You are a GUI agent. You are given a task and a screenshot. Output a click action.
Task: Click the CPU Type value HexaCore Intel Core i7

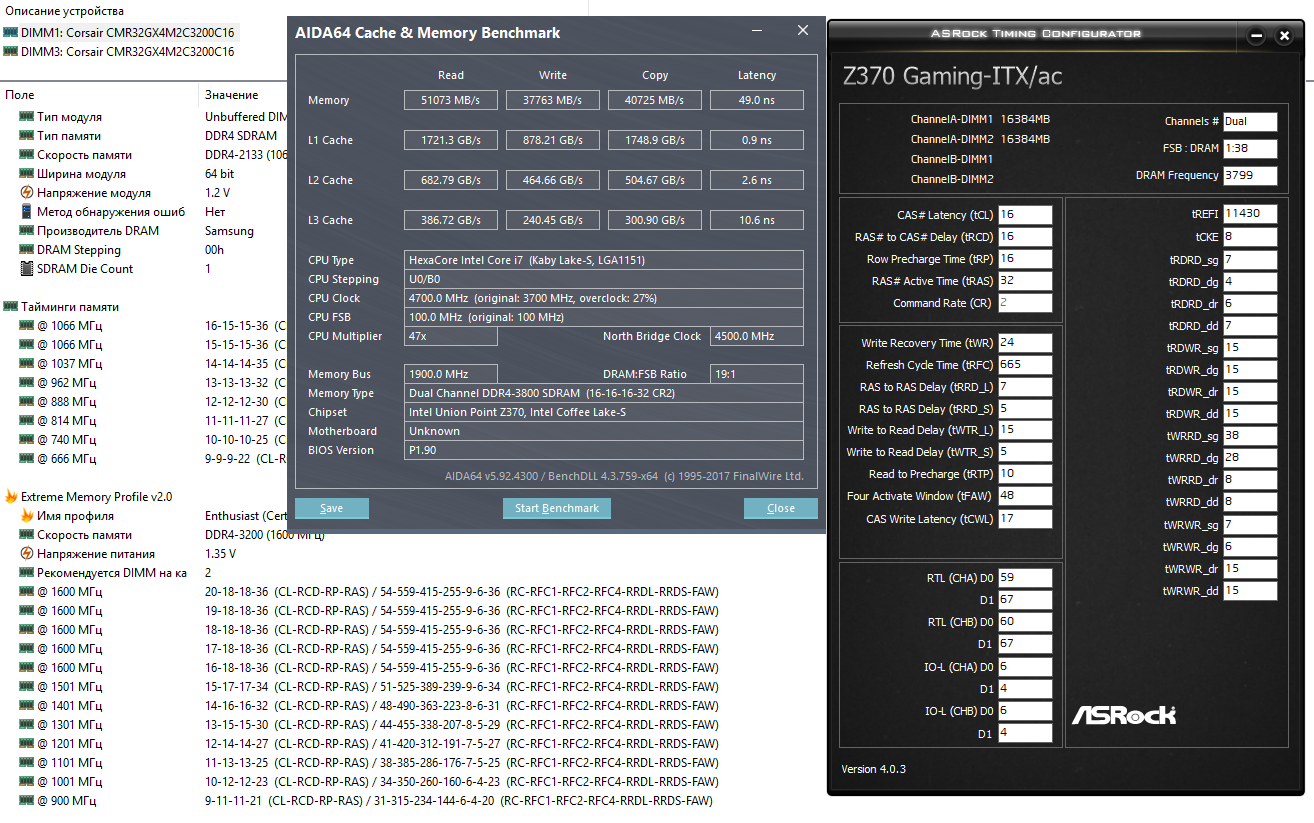coord(604,260)
